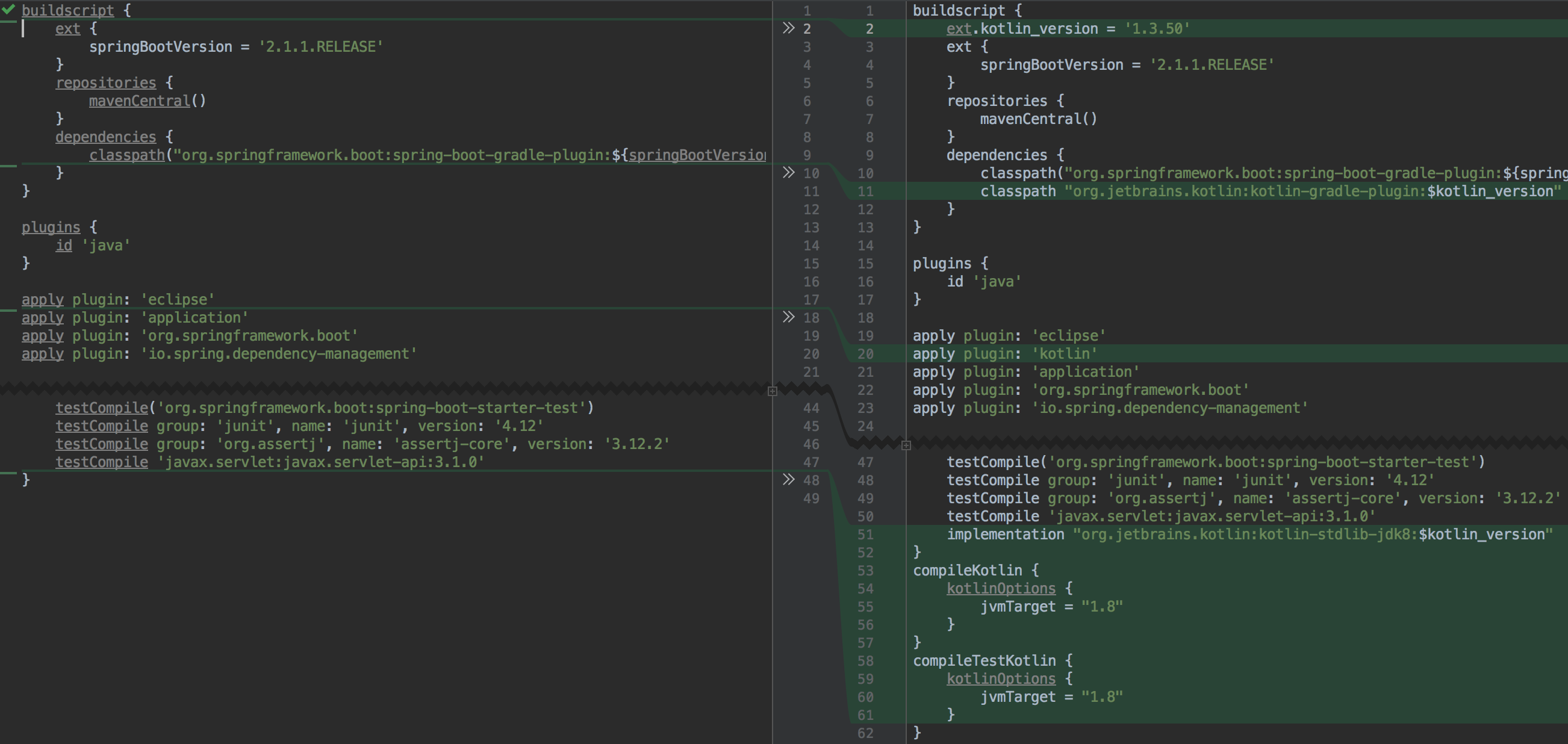
Task: Click the green checkmark inspection icon
Action: coord(8,9)
